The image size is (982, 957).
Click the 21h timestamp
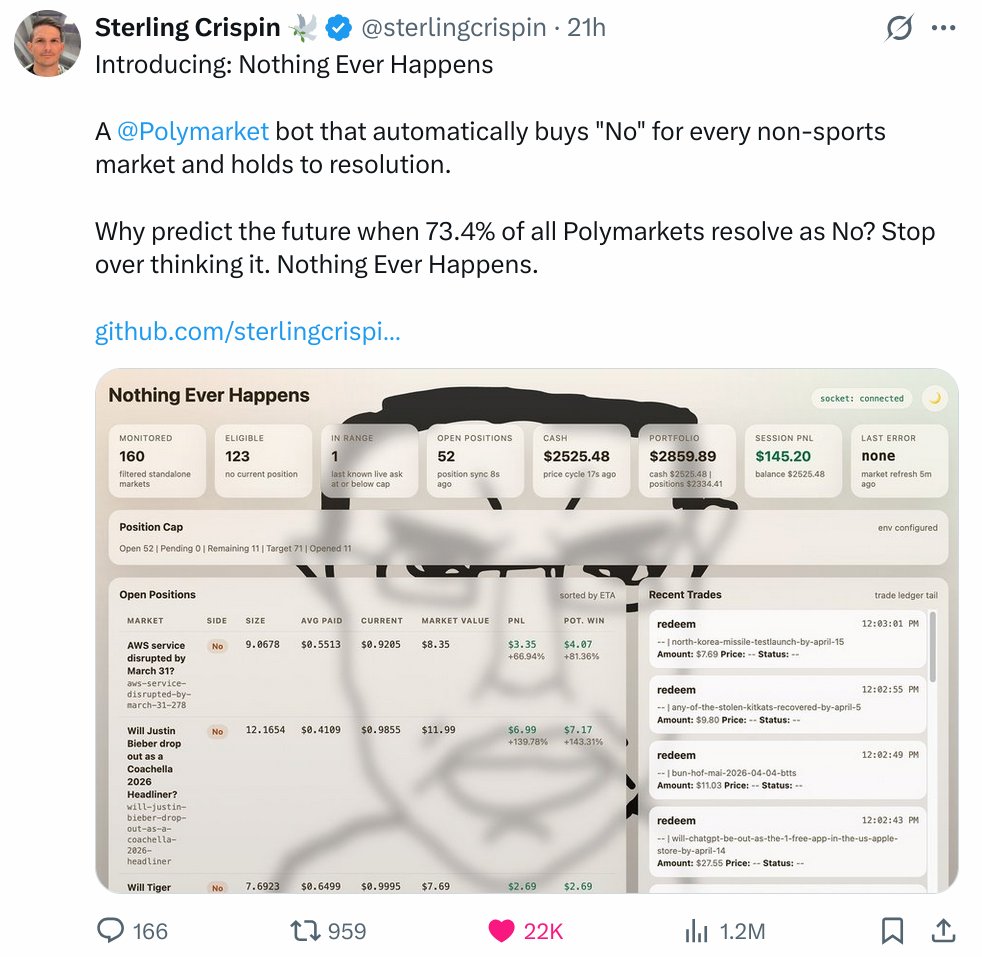[586, 28]
